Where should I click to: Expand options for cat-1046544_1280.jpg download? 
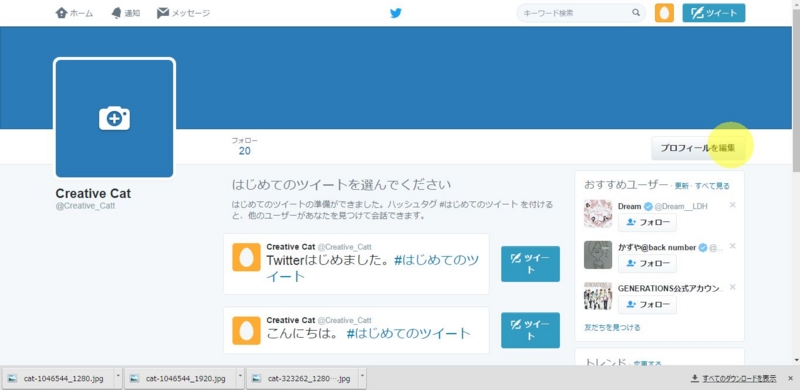(x=118, y=378)
